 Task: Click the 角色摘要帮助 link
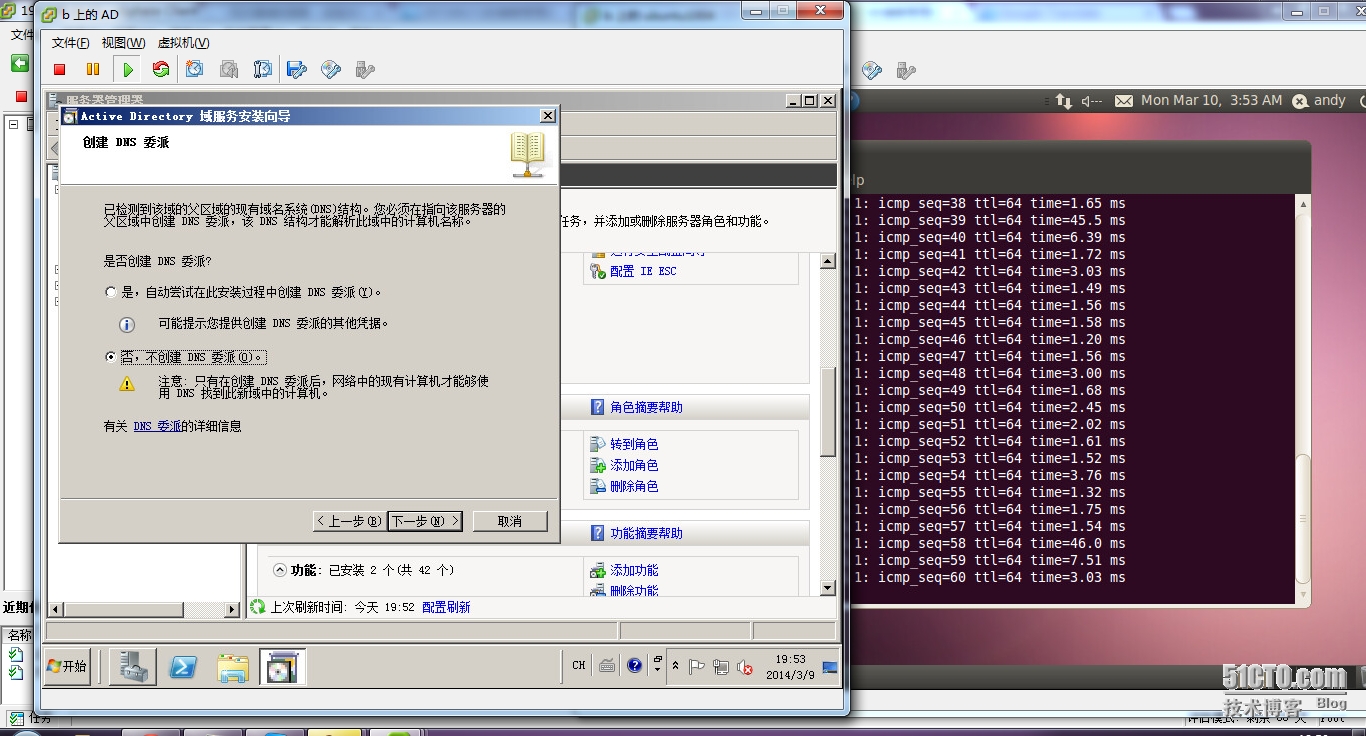pyautogui.click(x=646, y=407)
